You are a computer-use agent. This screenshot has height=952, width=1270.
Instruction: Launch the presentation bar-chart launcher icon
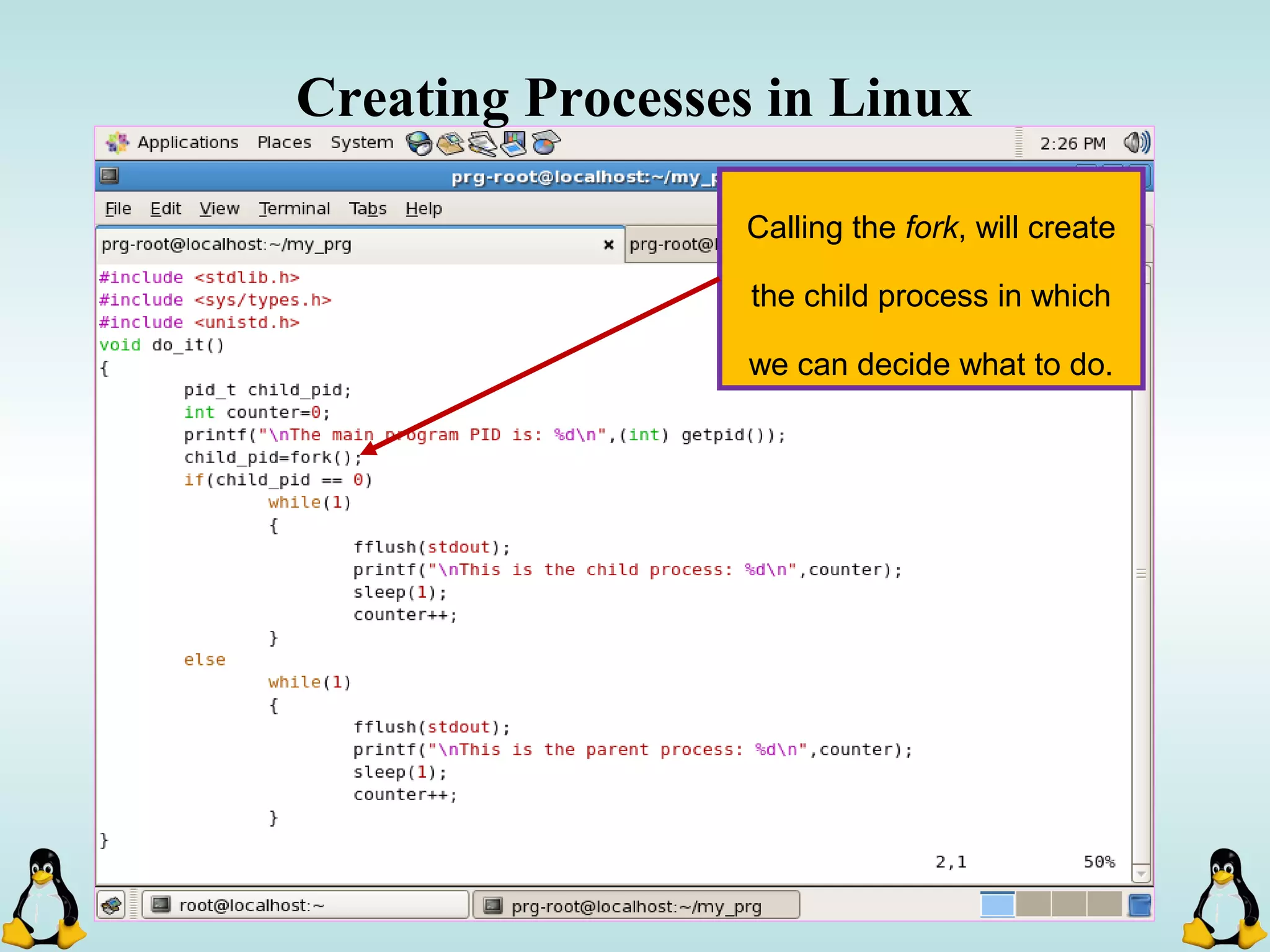point(513,143)
